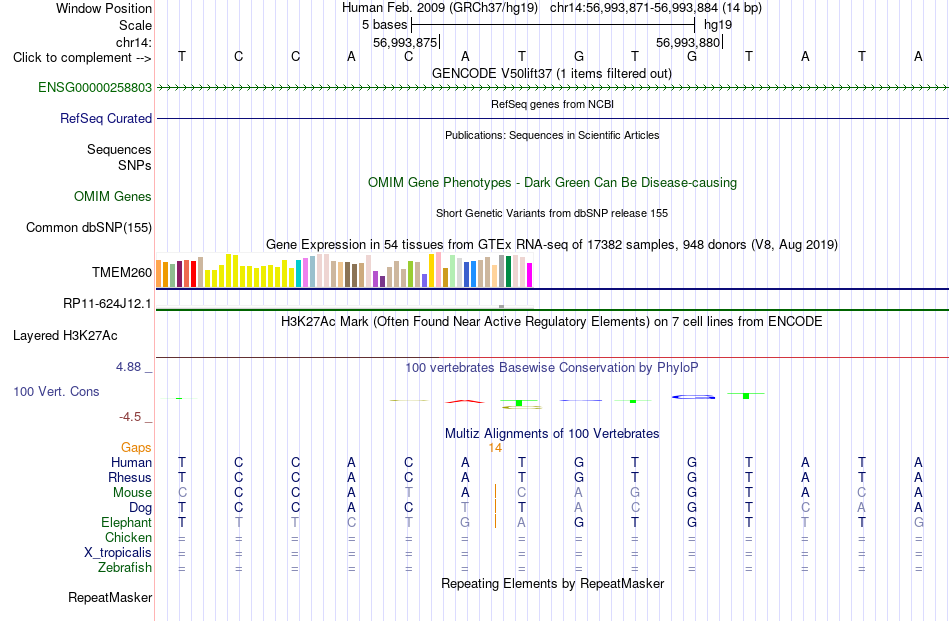Open the PhyloP Basewise Conservation title
950x621 pixels.
(x=552, y=367)
